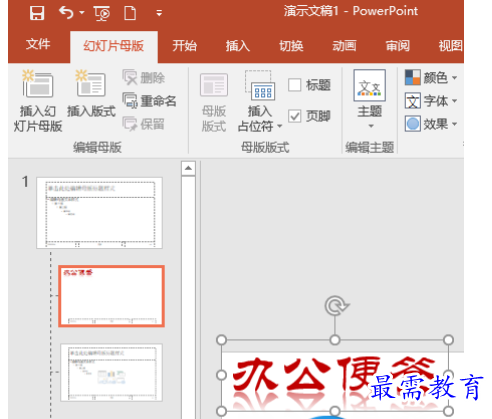
Task: Open the 审阅 ribbon tab
Action: [x=398, y=46]
